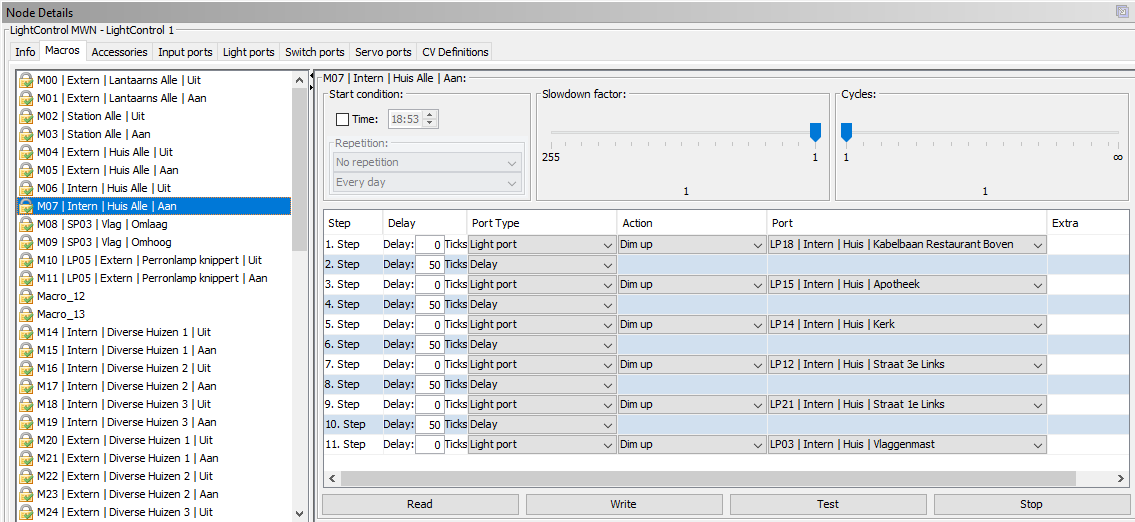Open Action dropdown for step 9
This screenshot has height=522, width=1135.
691,405
